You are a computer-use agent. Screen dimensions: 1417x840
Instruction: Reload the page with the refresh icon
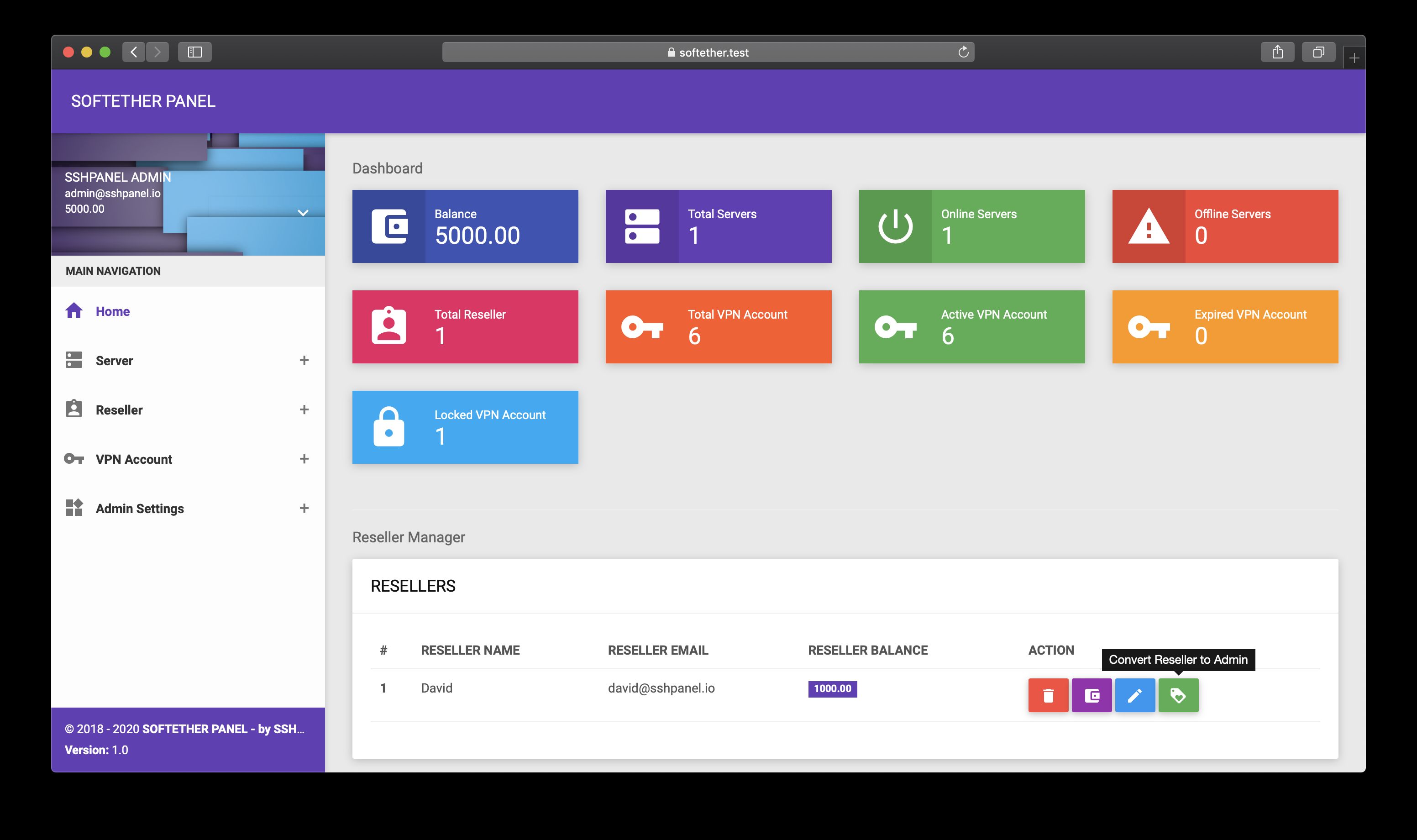963,52
